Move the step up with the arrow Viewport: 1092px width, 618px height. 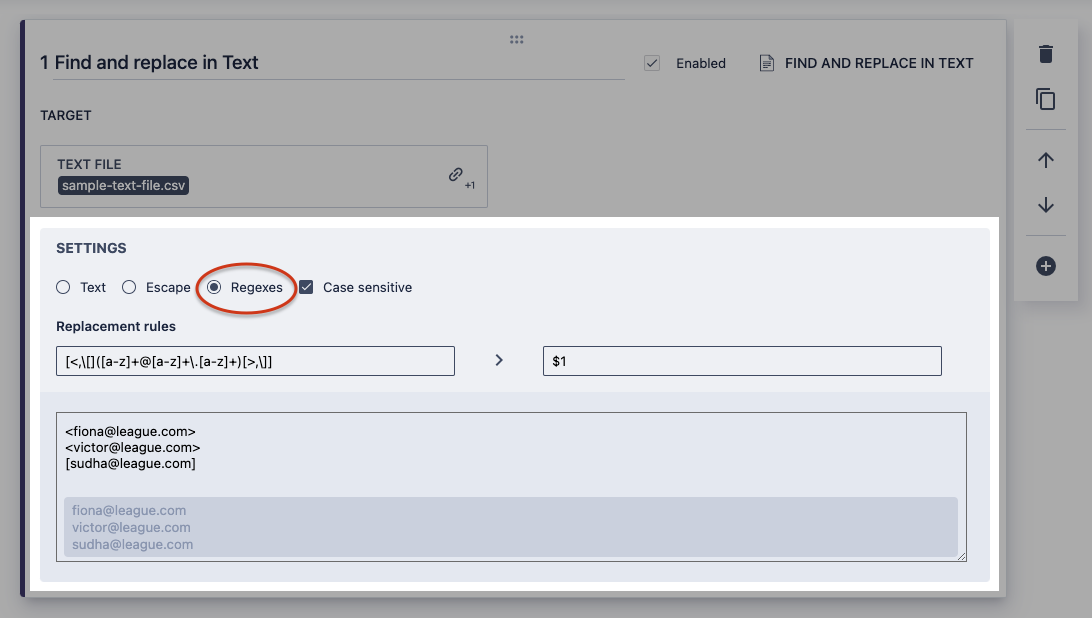tap(1046, 160)
